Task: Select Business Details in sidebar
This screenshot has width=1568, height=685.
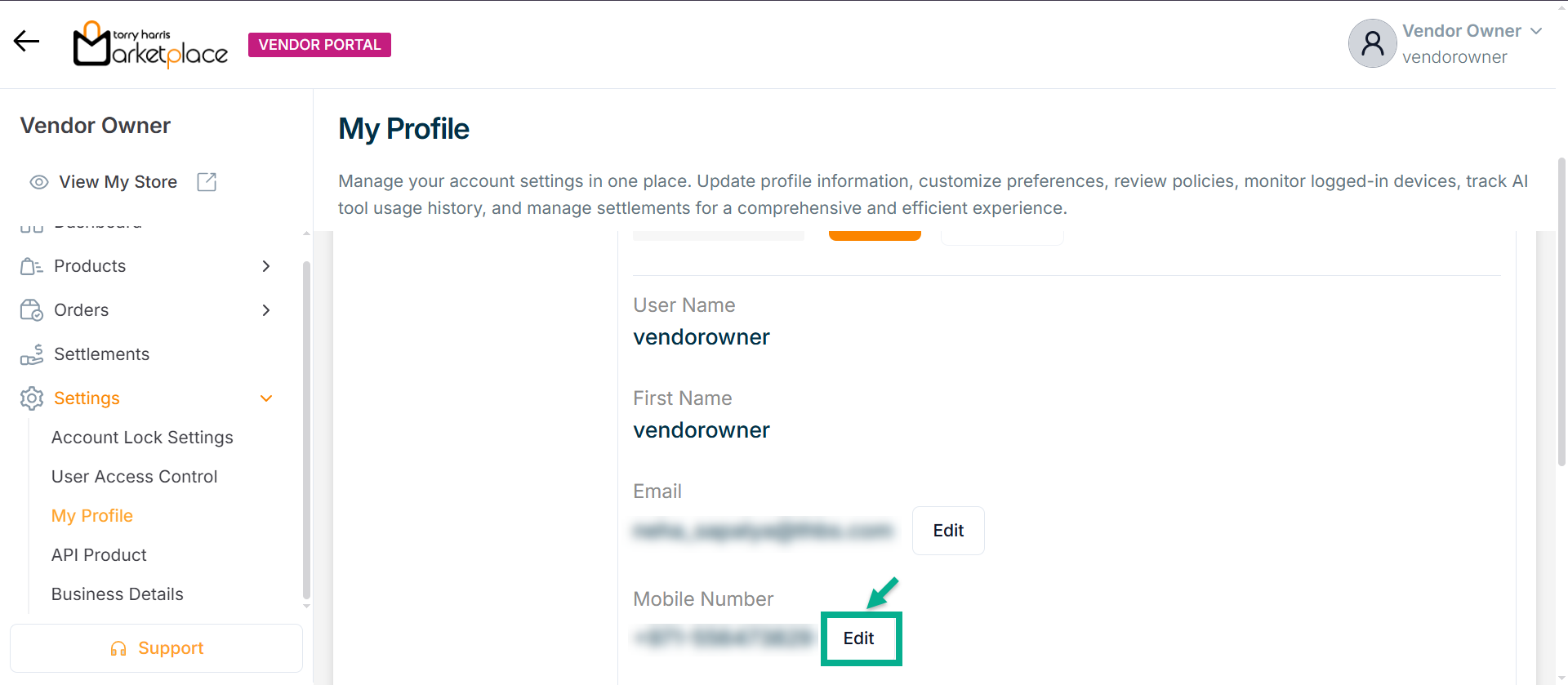Action: [117, 594]
